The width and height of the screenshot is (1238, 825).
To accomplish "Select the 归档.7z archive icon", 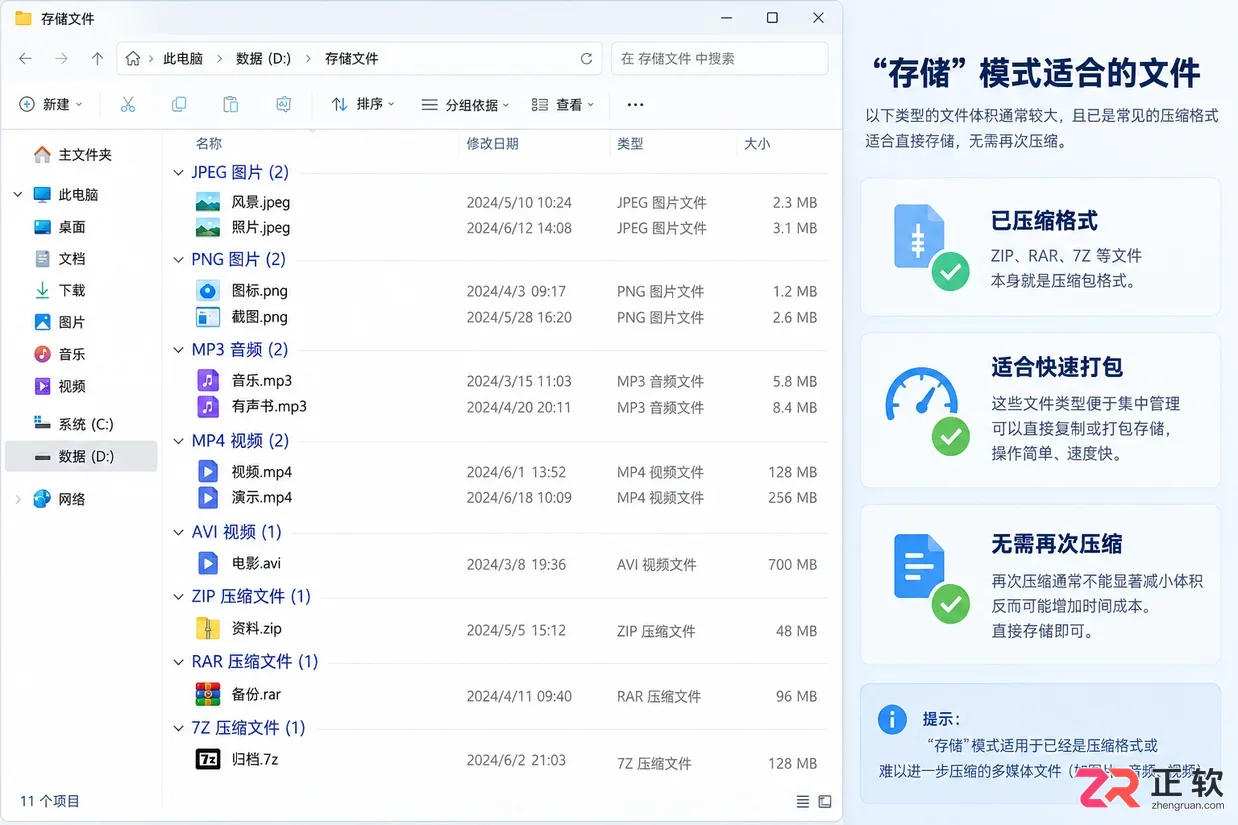I will [208, 759].
